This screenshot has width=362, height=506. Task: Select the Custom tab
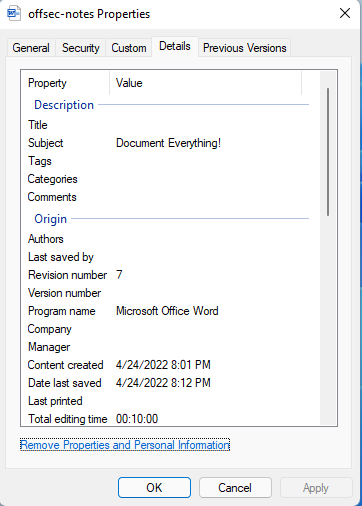point(129,48)
